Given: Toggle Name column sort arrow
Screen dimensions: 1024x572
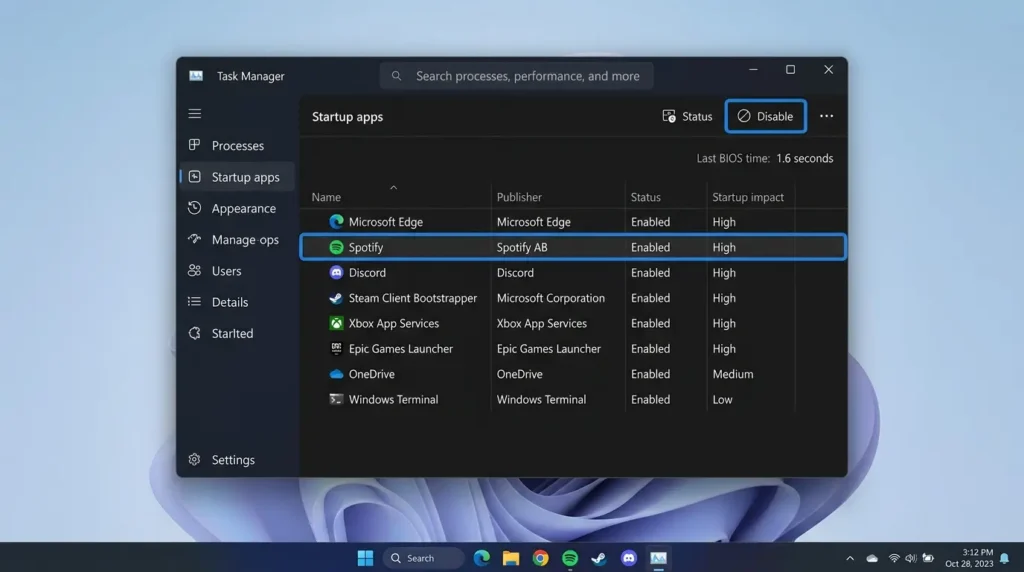Looking at the screenshot, I should [393, 187].
